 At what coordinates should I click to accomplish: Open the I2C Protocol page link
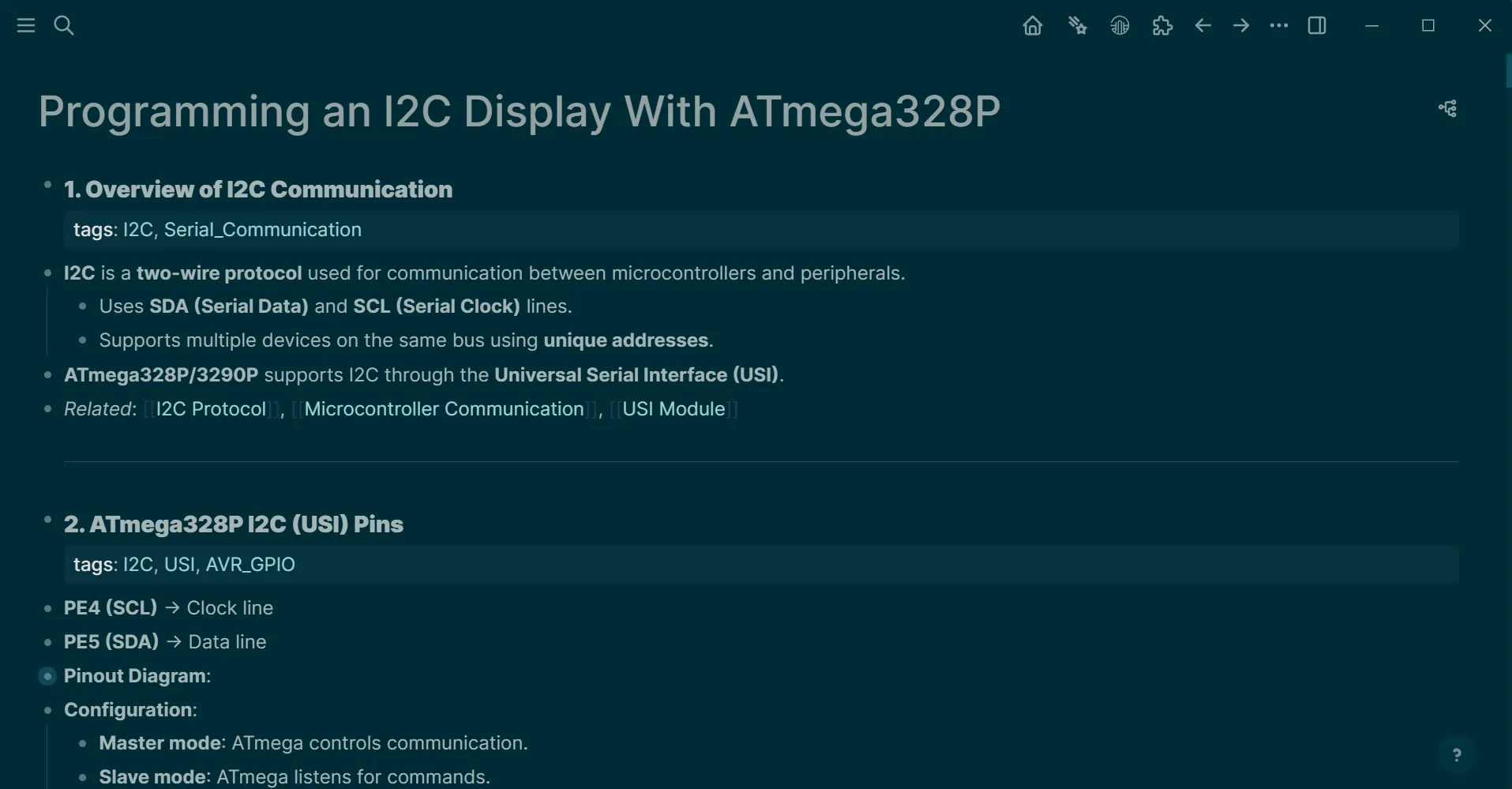point(211,409)
